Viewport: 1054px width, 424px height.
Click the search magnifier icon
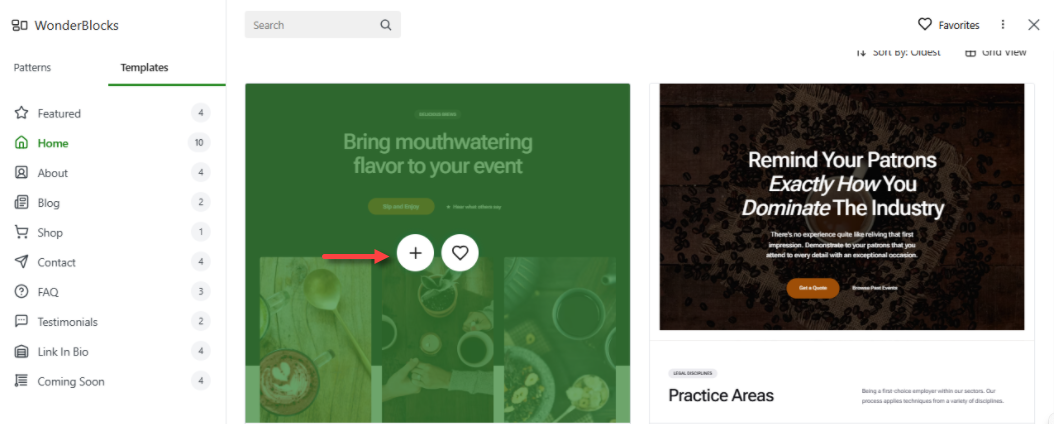[x=386, y=25]
